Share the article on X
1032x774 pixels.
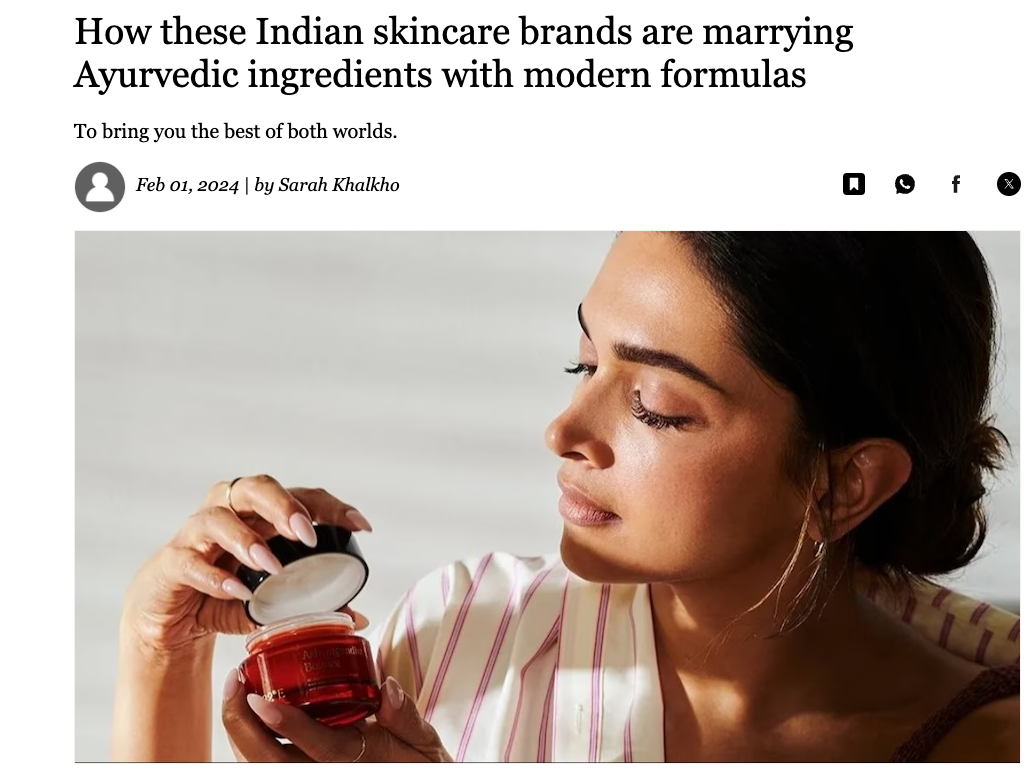[x=1008, y=184]
